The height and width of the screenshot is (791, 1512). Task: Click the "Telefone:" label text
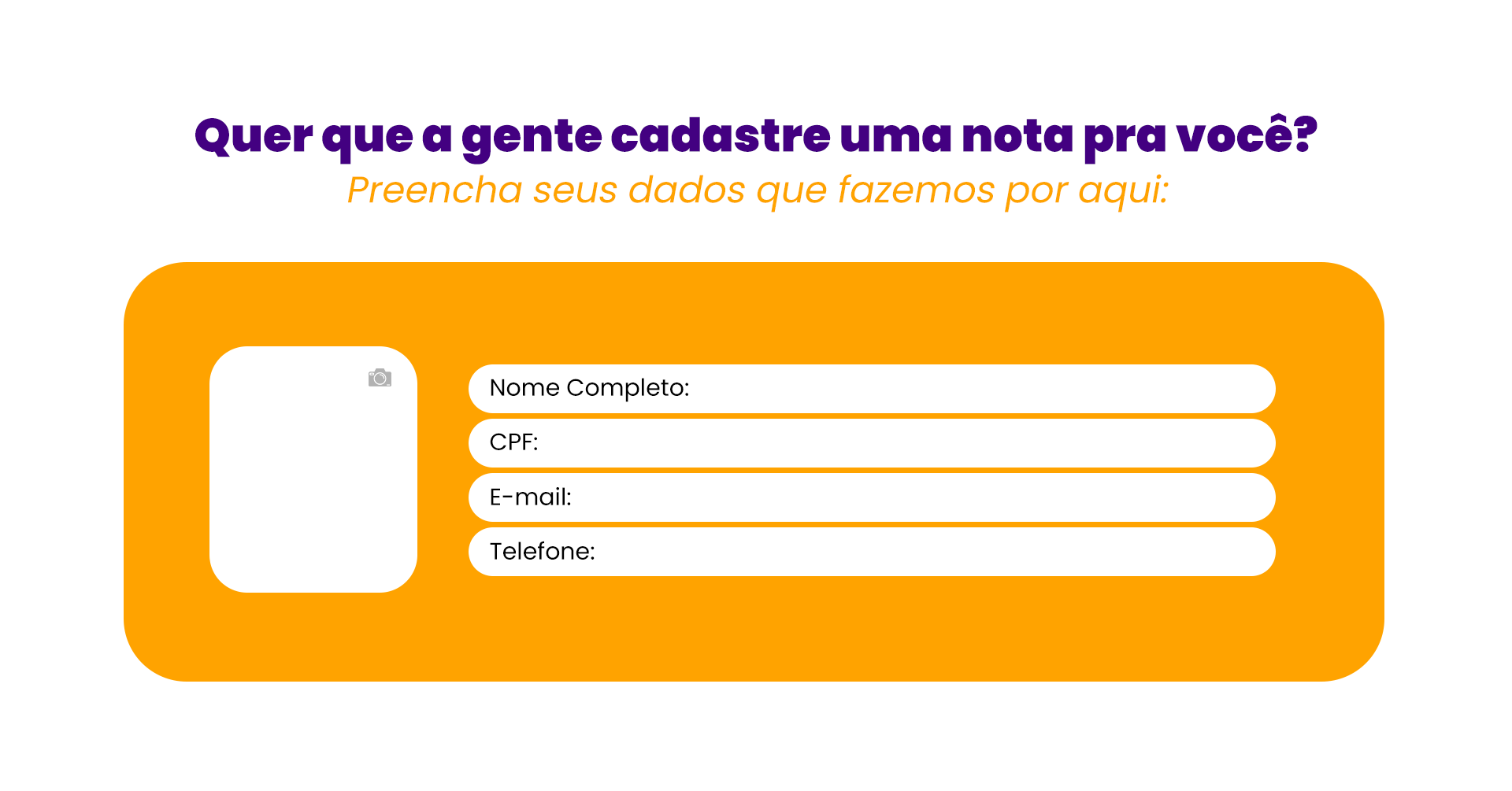pyautogui.click(x=542, y=552)
